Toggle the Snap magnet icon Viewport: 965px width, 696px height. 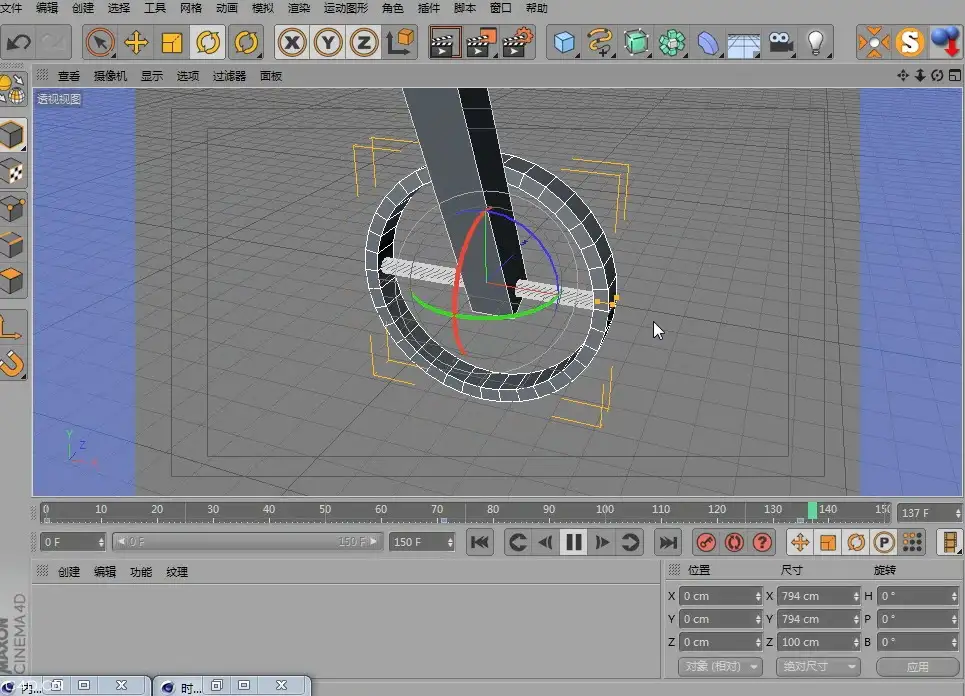pos(12,363)
